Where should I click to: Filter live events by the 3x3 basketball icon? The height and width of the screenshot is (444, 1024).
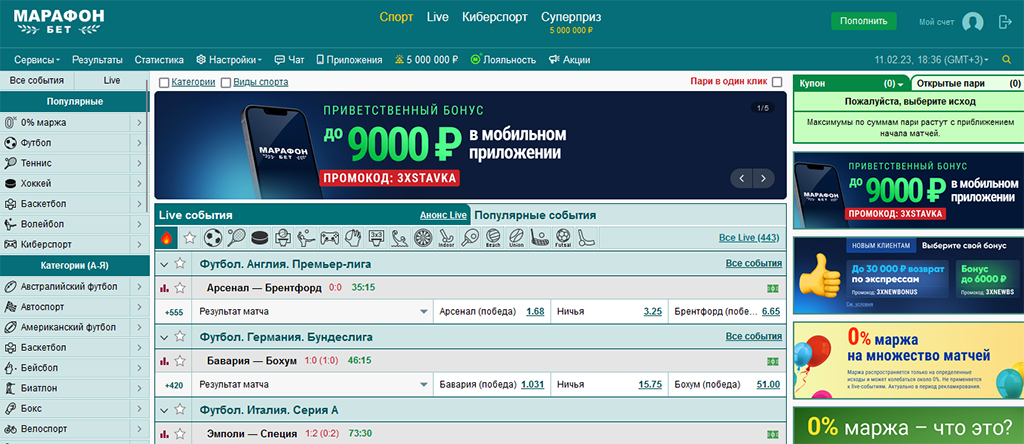coord(376,238)
